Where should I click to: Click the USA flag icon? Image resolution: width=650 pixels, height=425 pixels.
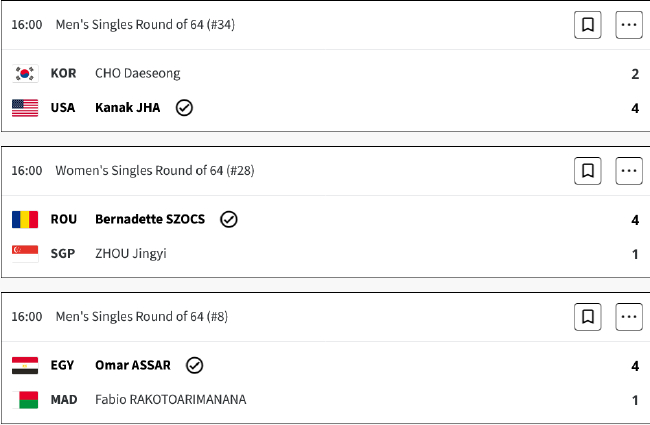[25, 107]
